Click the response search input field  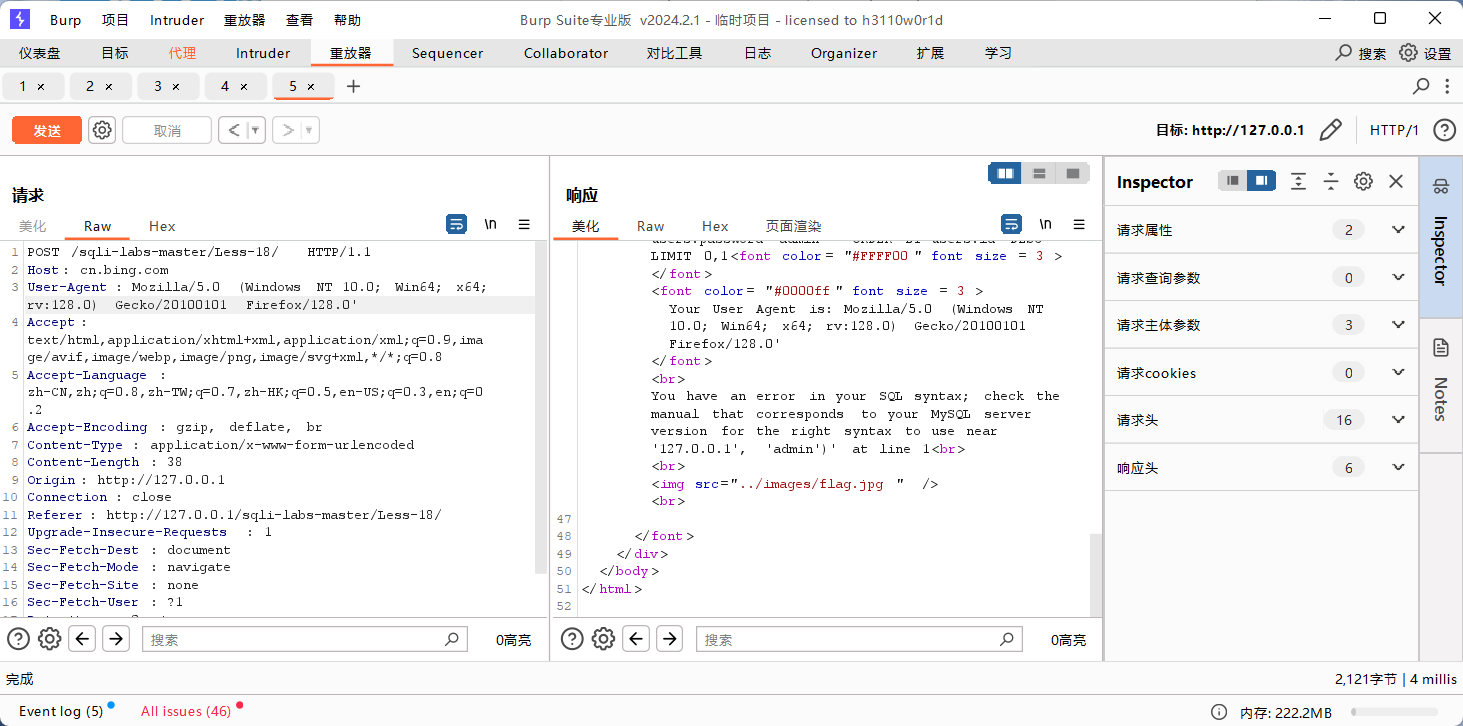[x=860, y=639]
